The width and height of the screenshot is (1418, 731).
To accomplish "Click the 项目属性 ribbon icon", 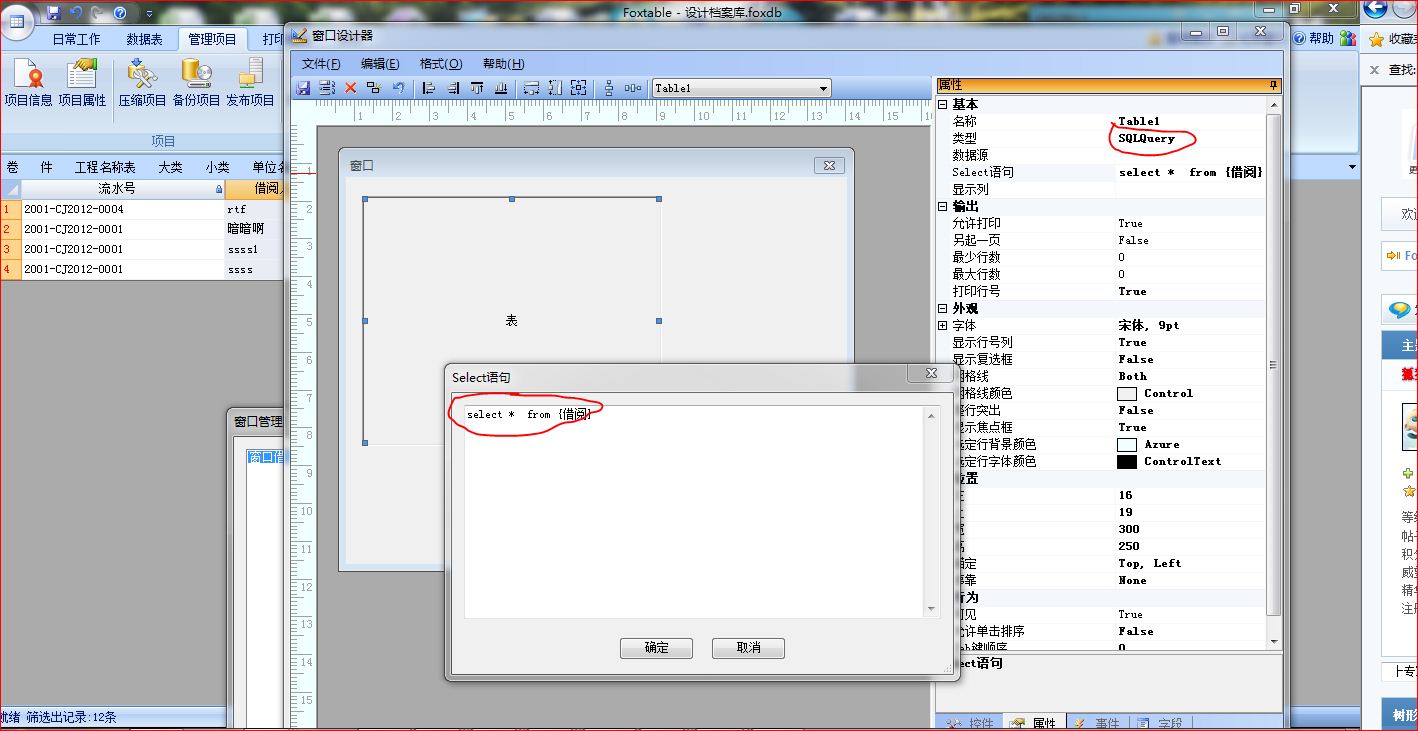I will pos(82,82).
